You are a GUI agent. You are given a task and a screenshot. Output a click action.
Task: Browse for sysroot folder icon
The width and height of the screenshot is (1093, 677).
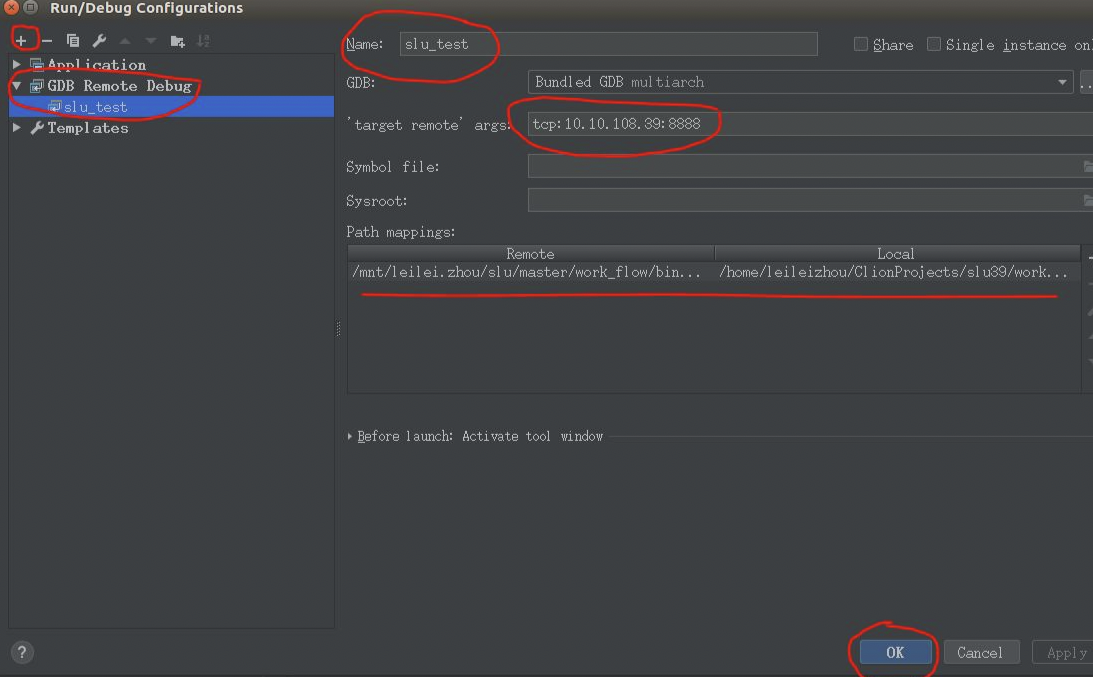click(x=1088, y=201)
